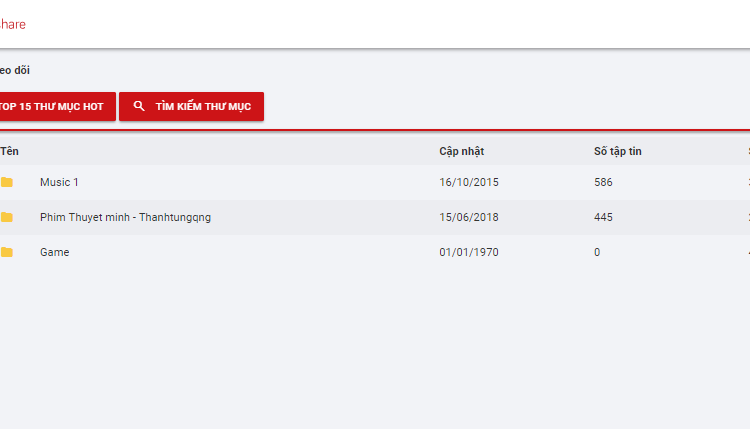
Task: Select the Theo dõi tab heading
Action: [15, 70]
